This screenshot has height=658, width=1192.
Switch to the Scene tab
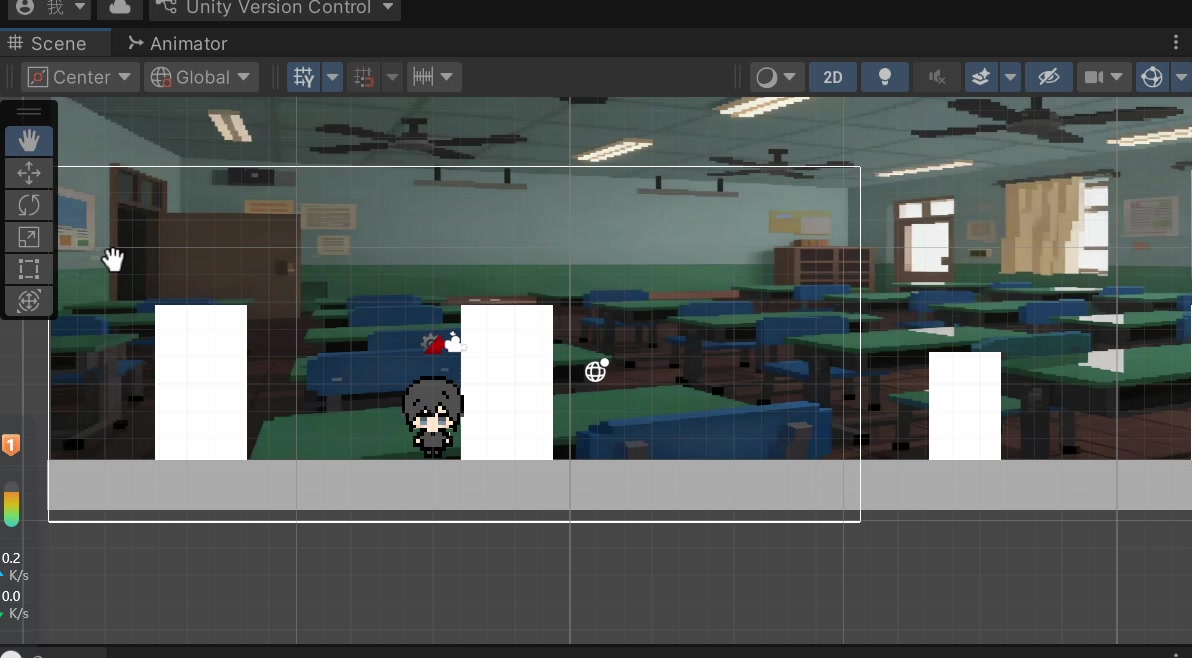[48, 43]
